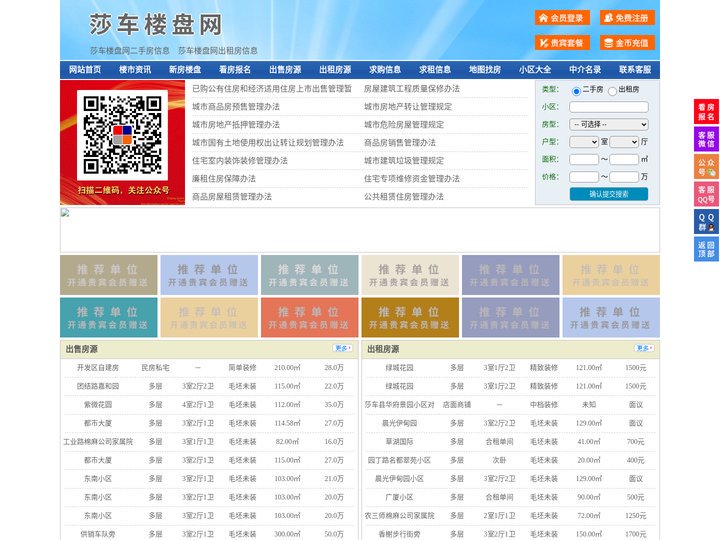Open the 求购信息 navigation item
This screenshot has width=720, height=540.
pos(385,70)
